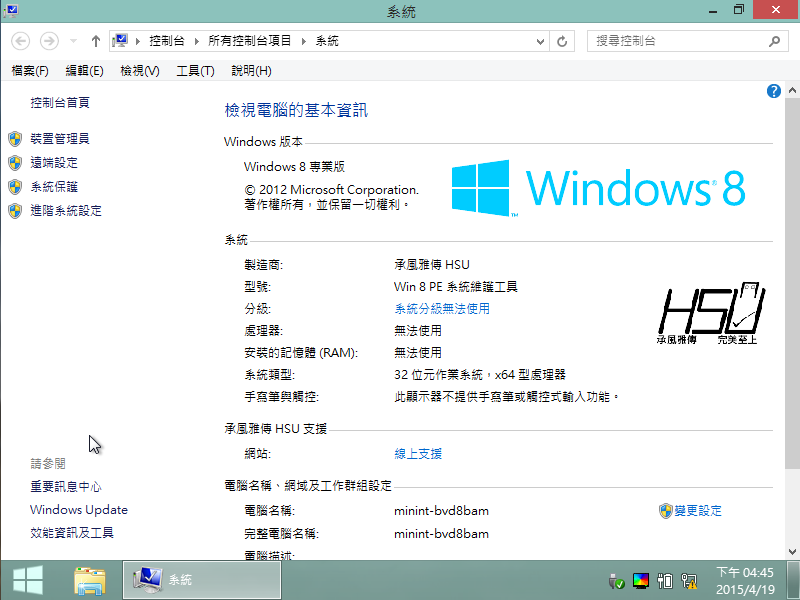Image resolution: width=800 pixels, height=600 pixels.
Task: Select the text 承風雅傳 HSU manufacturer value
Action: pyautogui.click(x=432, y=264)
